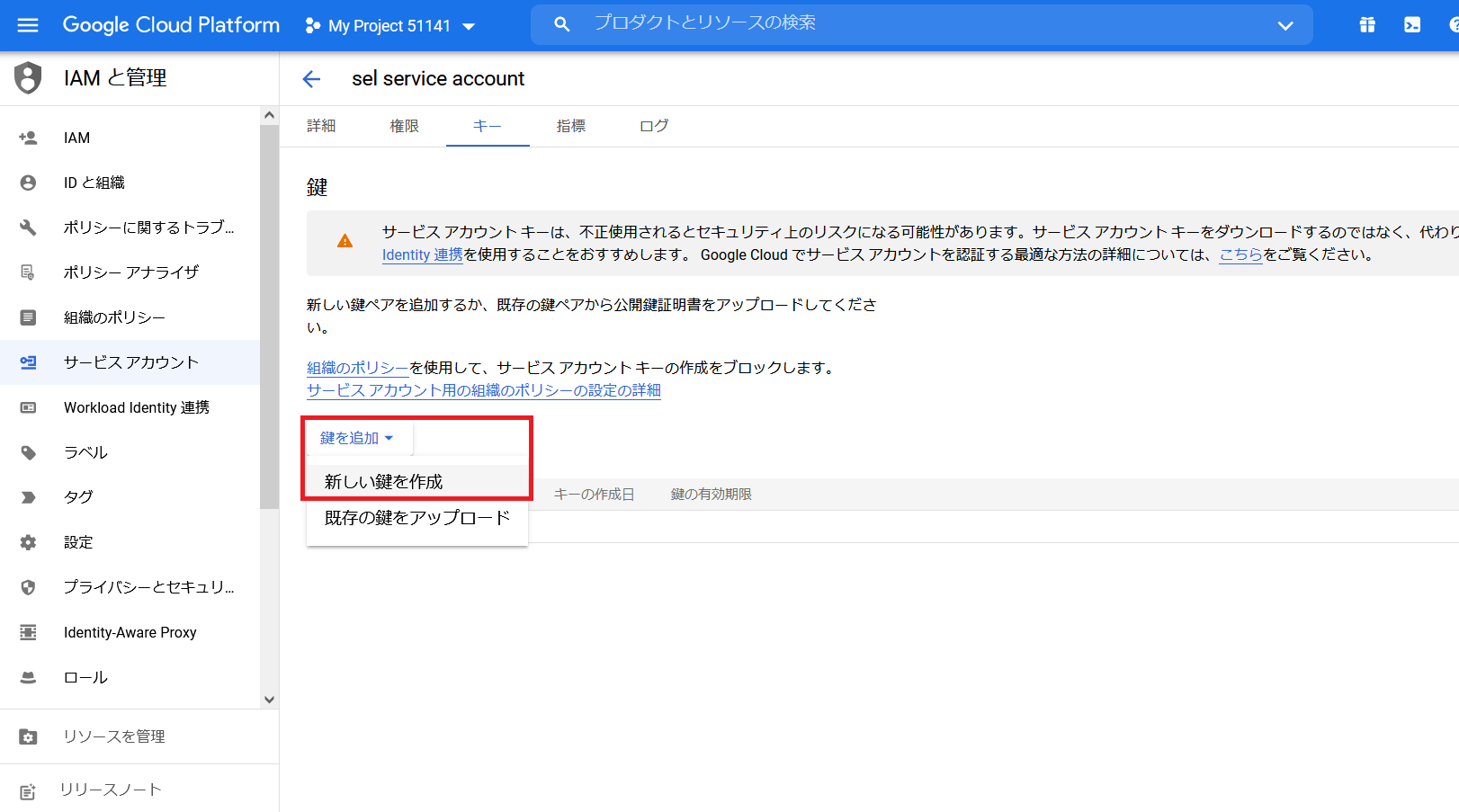1459x812 pixels.
Task: Click the settings gear icon
Action: (x=28, y=542)
